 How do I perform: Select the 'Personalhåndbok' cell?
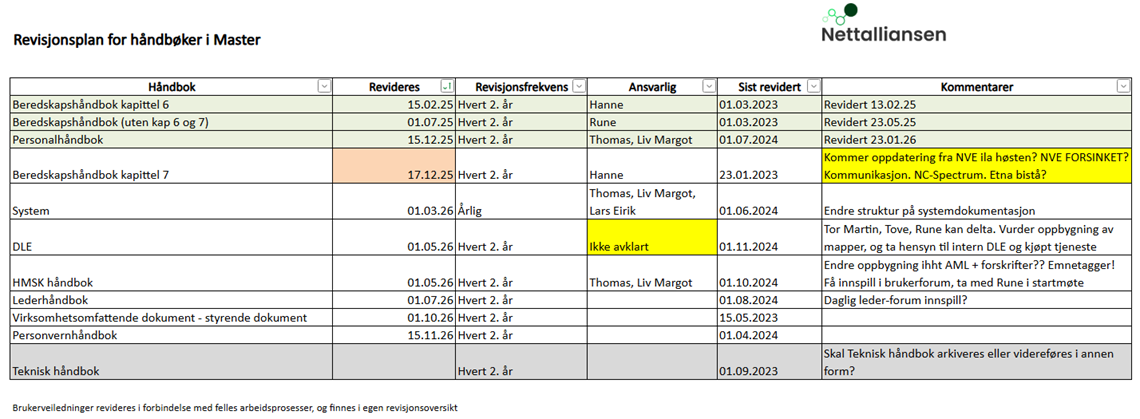point(171,139)
